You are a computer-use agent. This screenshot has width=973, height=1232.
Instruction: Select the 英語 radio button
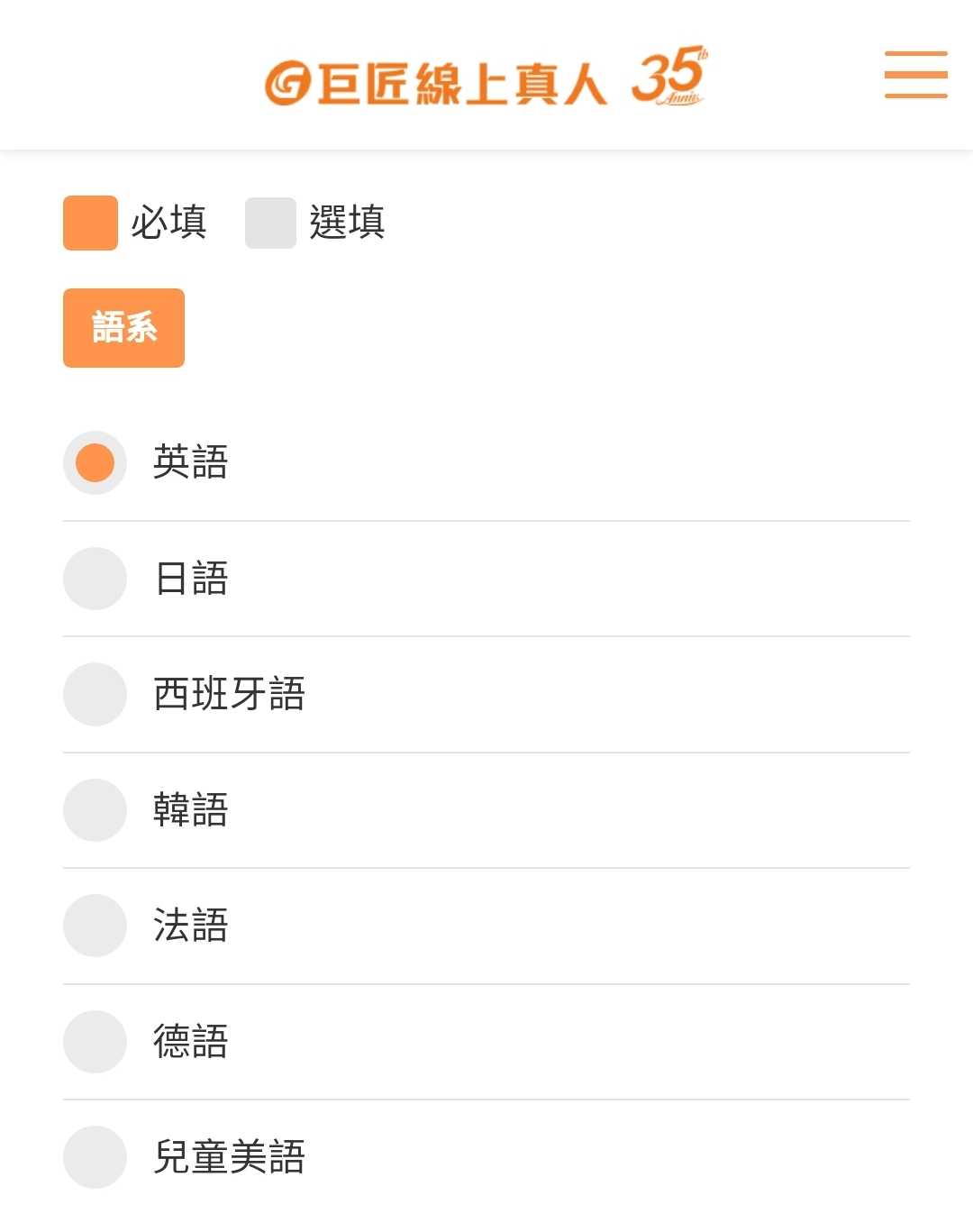pos(95,463)
